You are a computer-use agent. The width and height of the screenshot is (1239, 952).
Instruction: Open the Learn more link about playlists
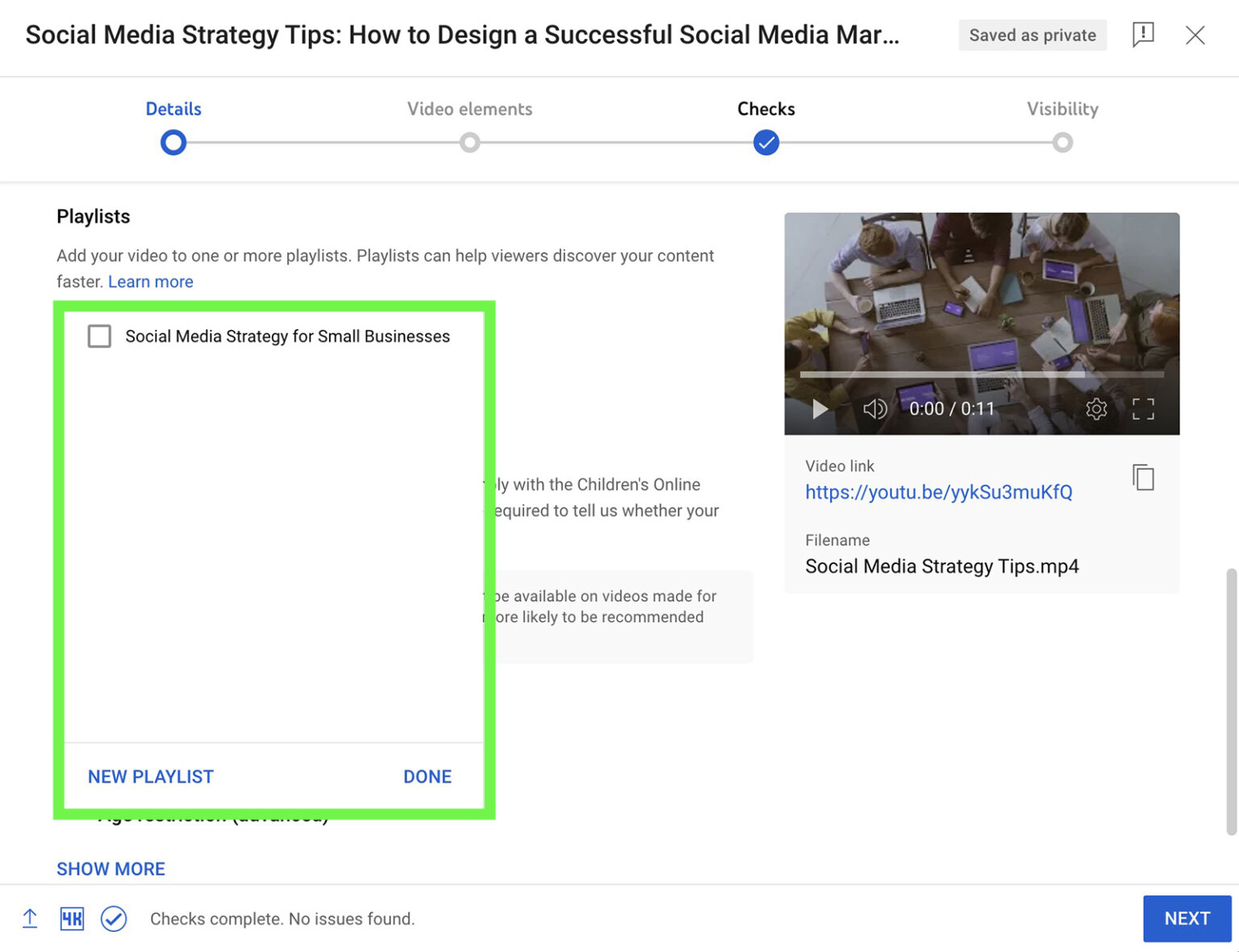click(150, 282)
